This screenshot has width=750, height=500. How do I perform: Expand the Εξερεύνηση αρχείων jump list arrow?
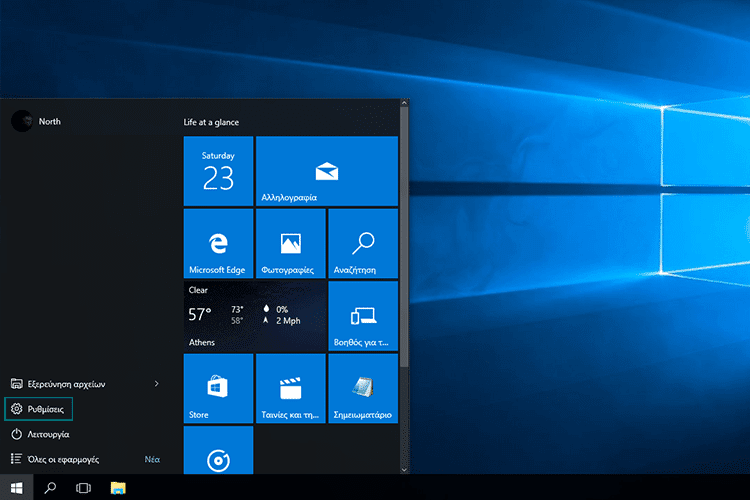[156, 384]
